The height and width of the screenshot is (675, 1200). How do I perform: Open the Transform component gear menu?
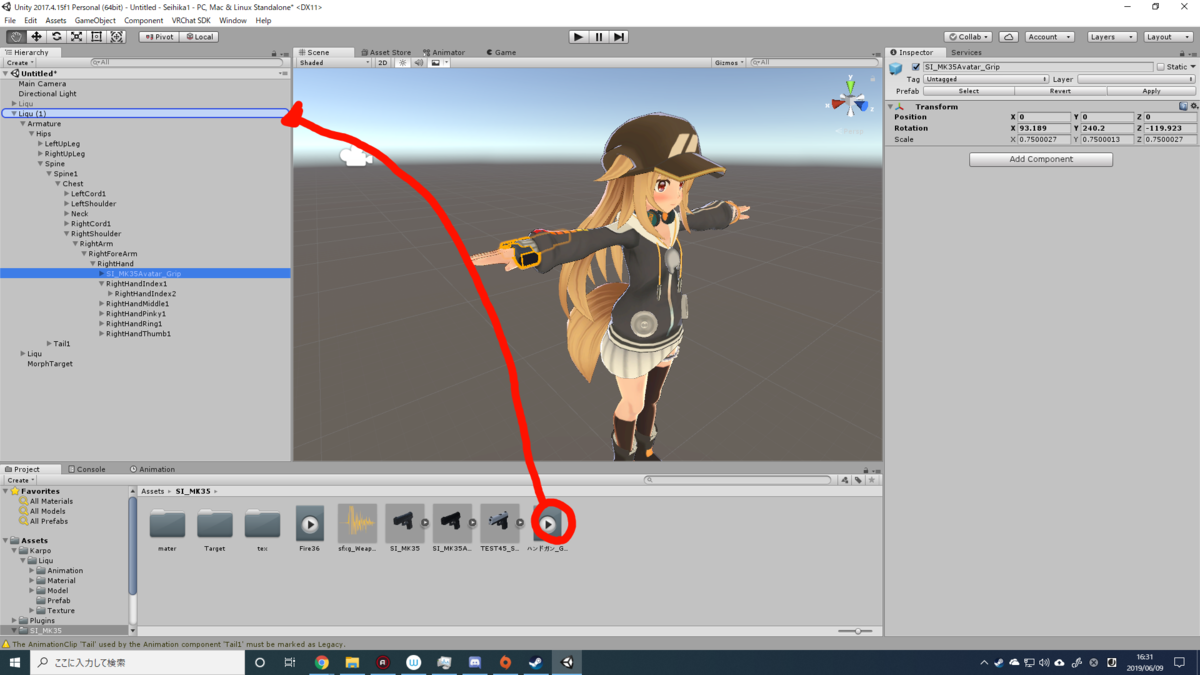pyautogui.click(x=1193, y=106)
